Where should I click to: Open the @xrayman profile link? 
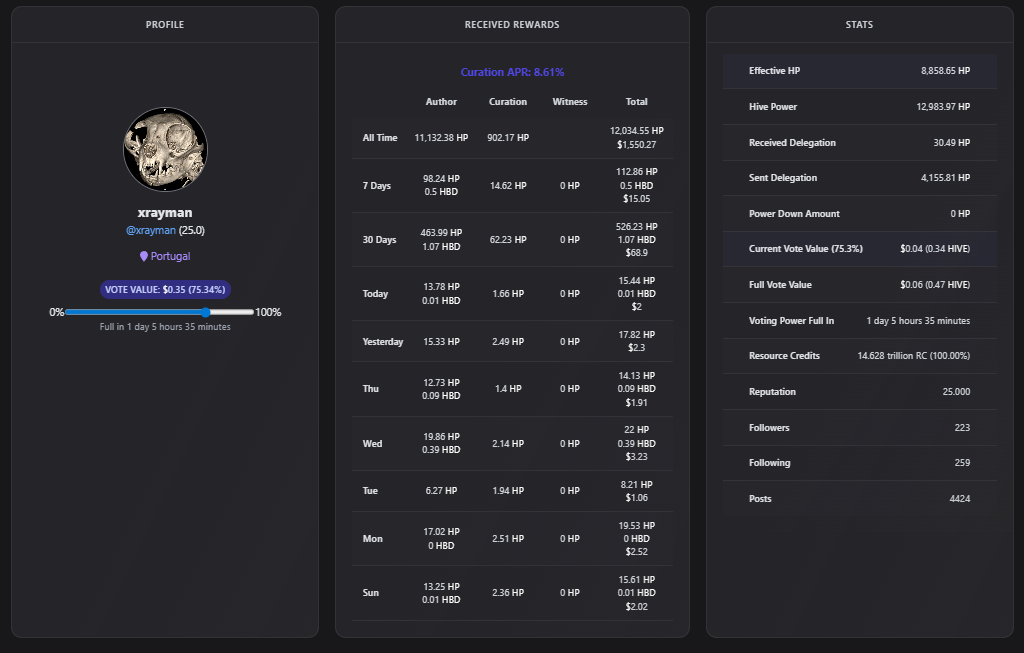pyautogui.click(x=150, y=230)
